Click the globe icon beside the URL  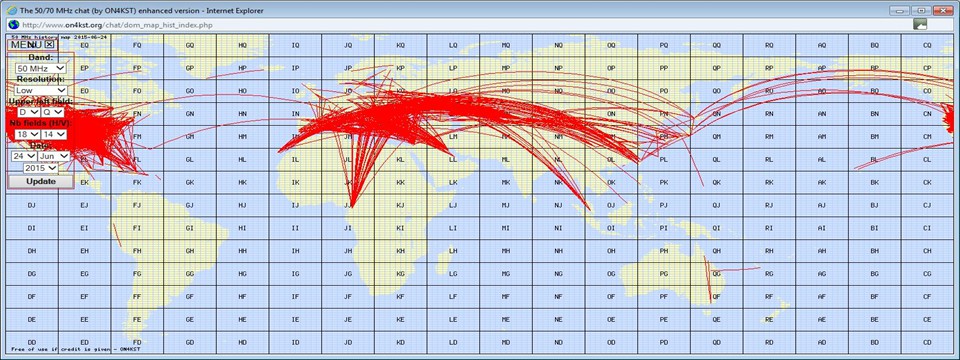(13, 24)
